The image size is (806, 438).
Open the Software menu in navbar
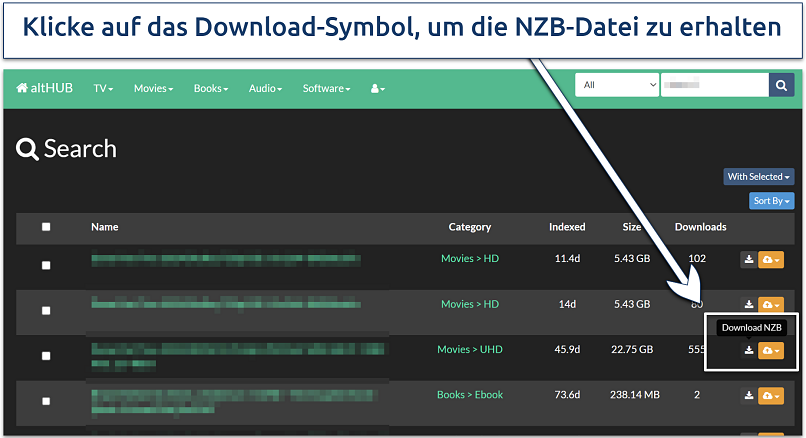pyautogui.click(x=326, y=88)
